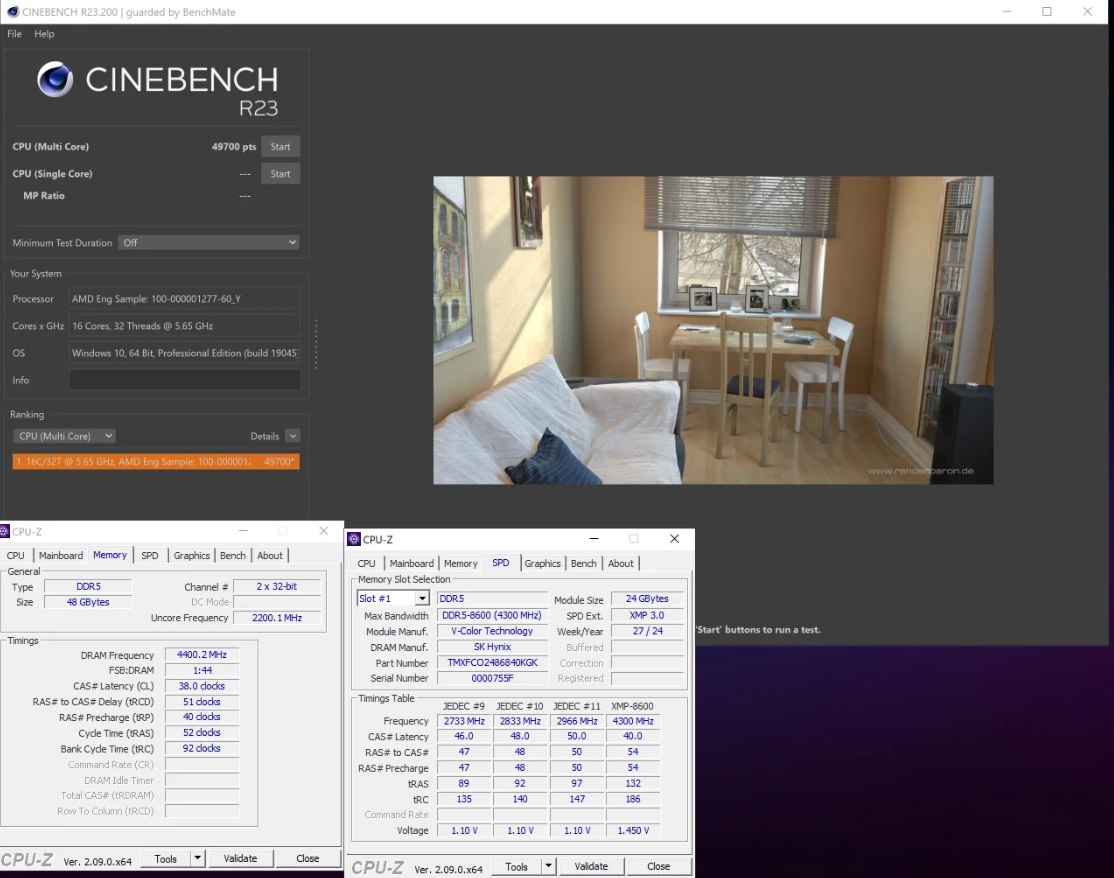The height and width of the screenshot is (878, 1114).
Task: Click the DRAM Frequency 4400.2 MHz value
Action: pyautogui.click(x=202, y=655)
